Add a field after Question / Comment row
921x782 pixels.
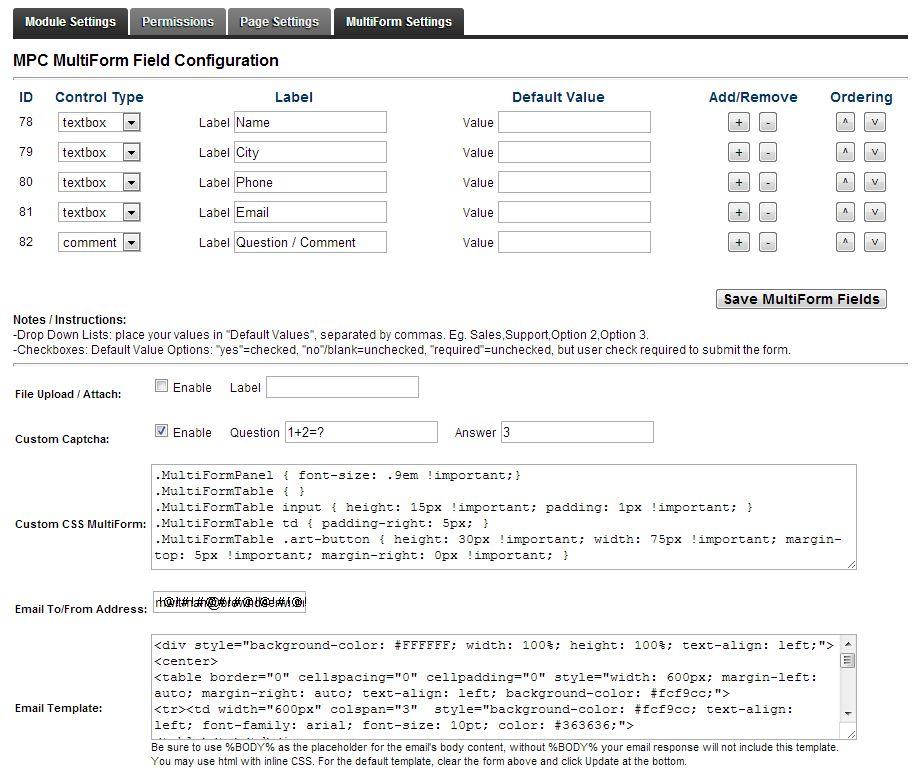tap(738, 242)
